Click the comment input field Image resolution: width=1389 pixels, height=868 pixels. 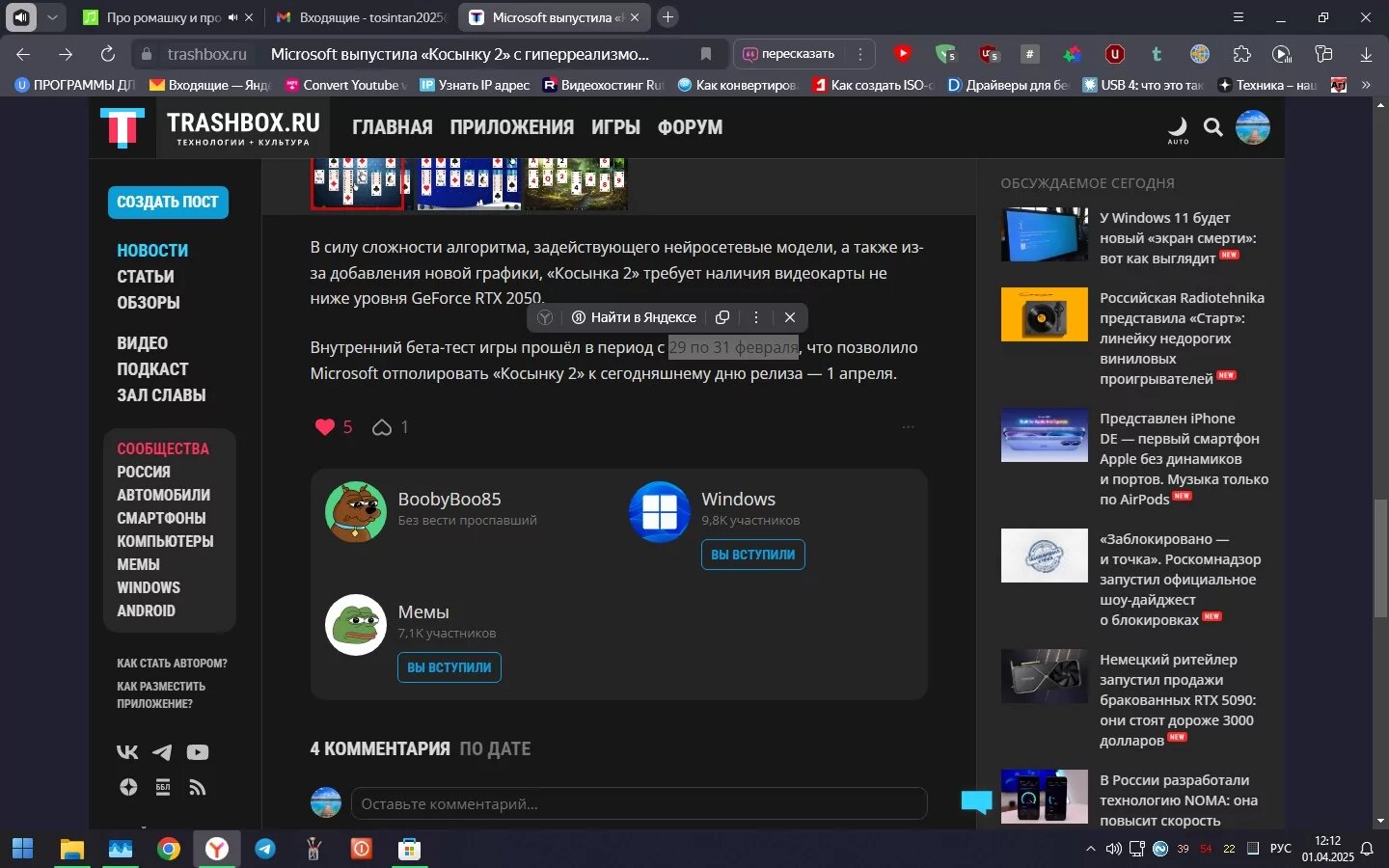639,803
